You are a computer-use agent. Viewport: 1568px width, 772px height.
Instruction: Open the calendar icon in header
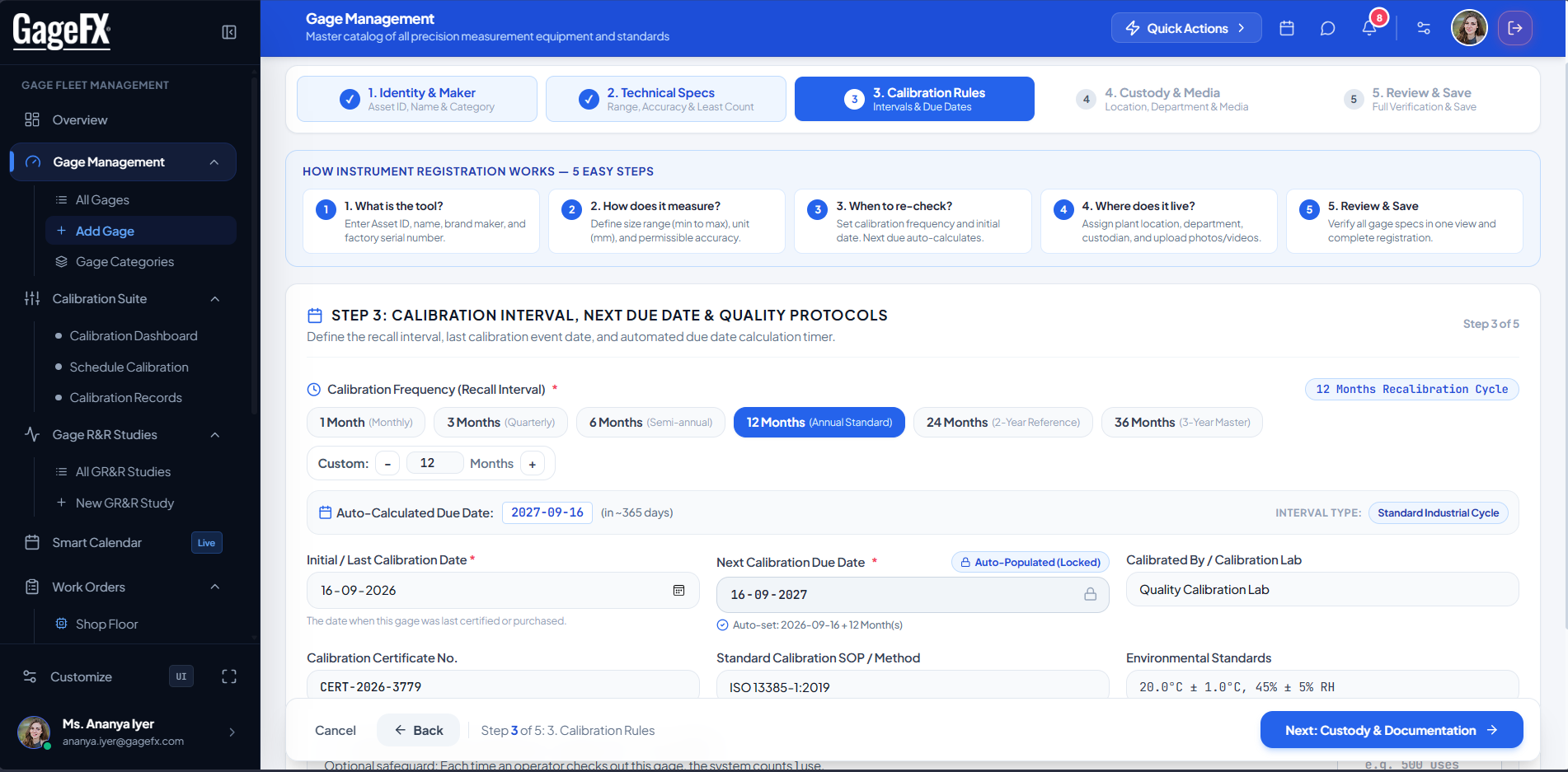click(1286, 28)
